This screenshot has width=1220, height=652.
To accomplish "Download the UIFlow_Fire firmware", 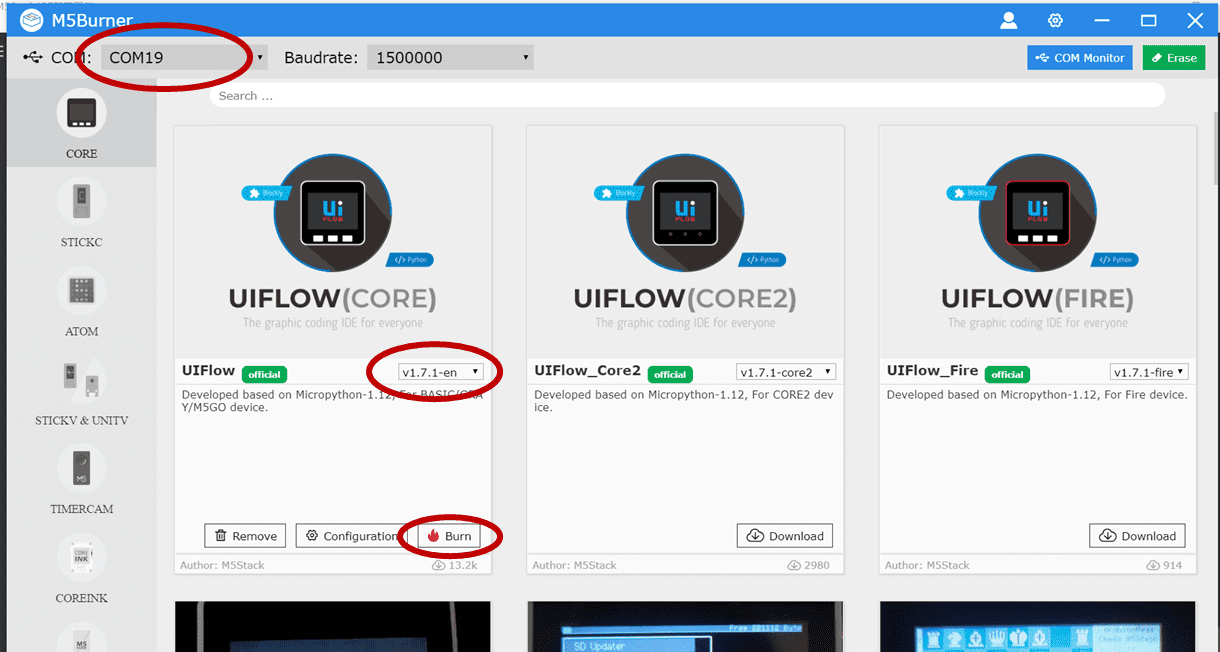I will click(1137, 536).
